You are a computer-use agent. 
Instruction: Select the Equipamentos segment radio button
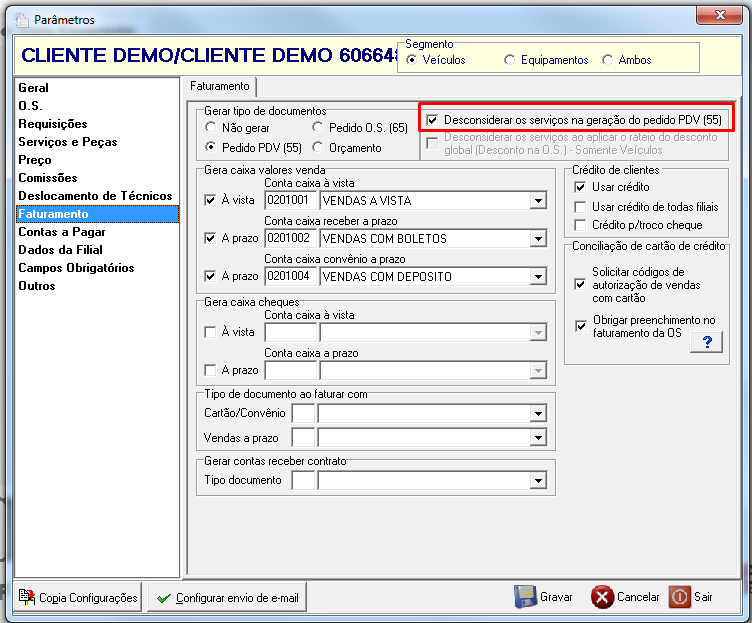click(x=509, y=60)
